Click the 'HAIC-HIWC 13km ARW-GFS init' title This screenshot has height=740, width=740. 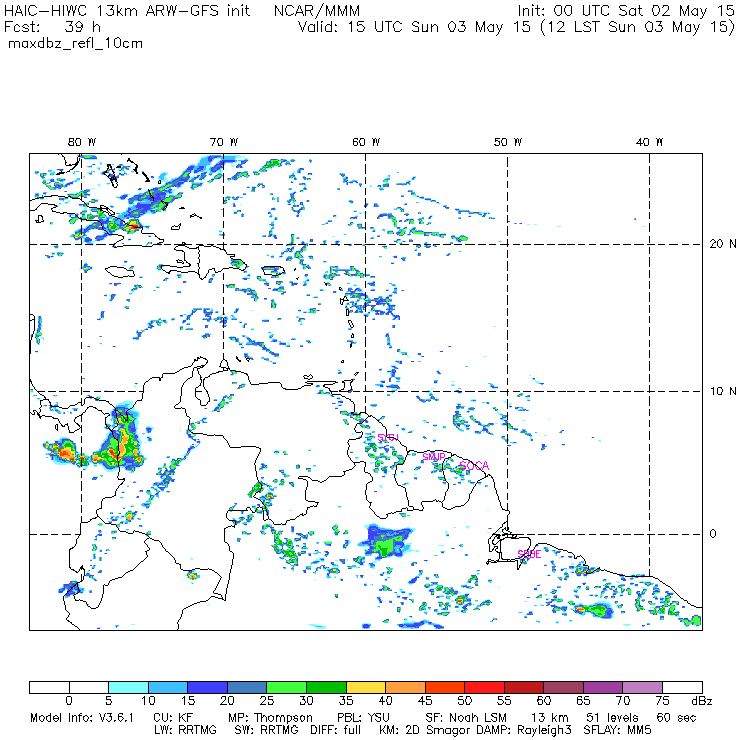pos(126,11)
